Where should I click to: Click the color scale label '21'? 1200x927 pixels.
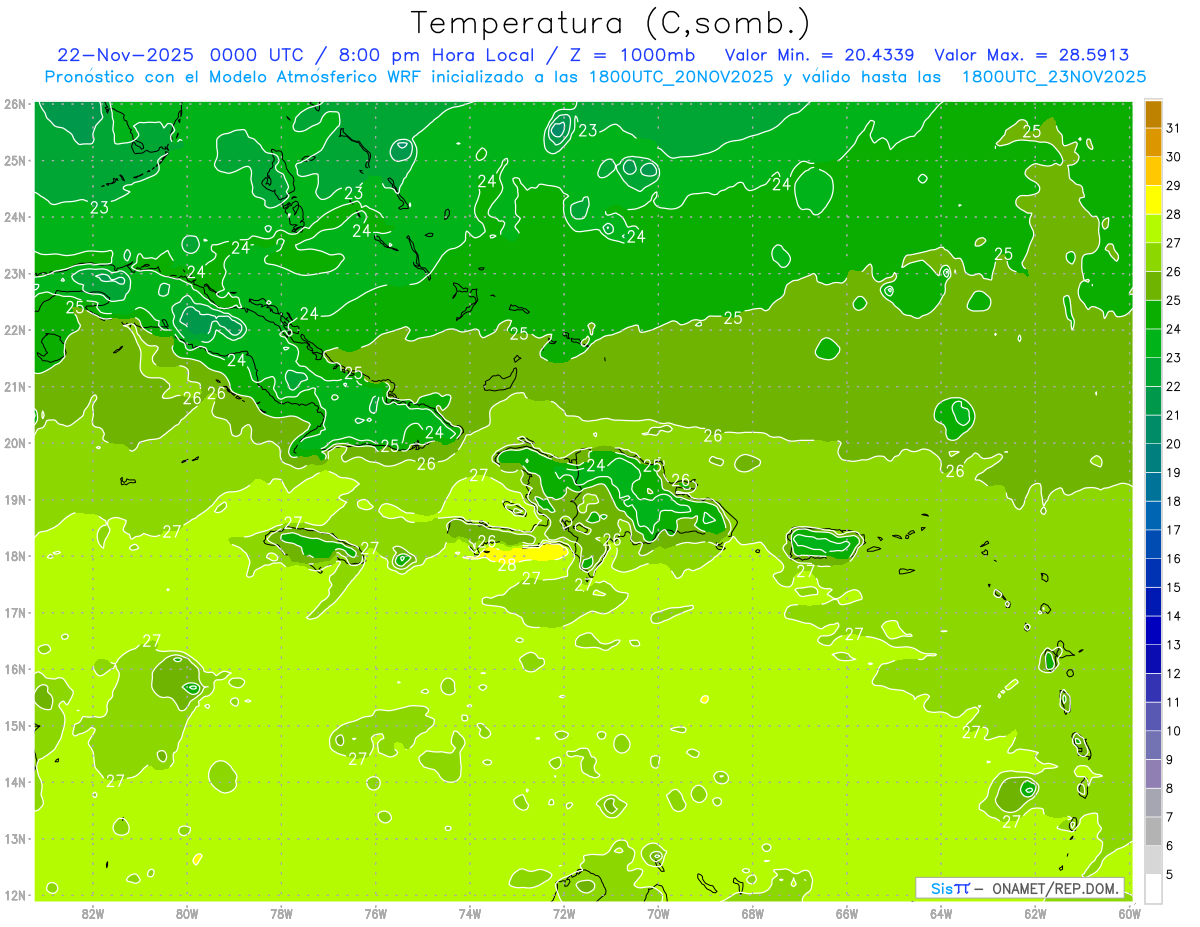click(1174, 415)
